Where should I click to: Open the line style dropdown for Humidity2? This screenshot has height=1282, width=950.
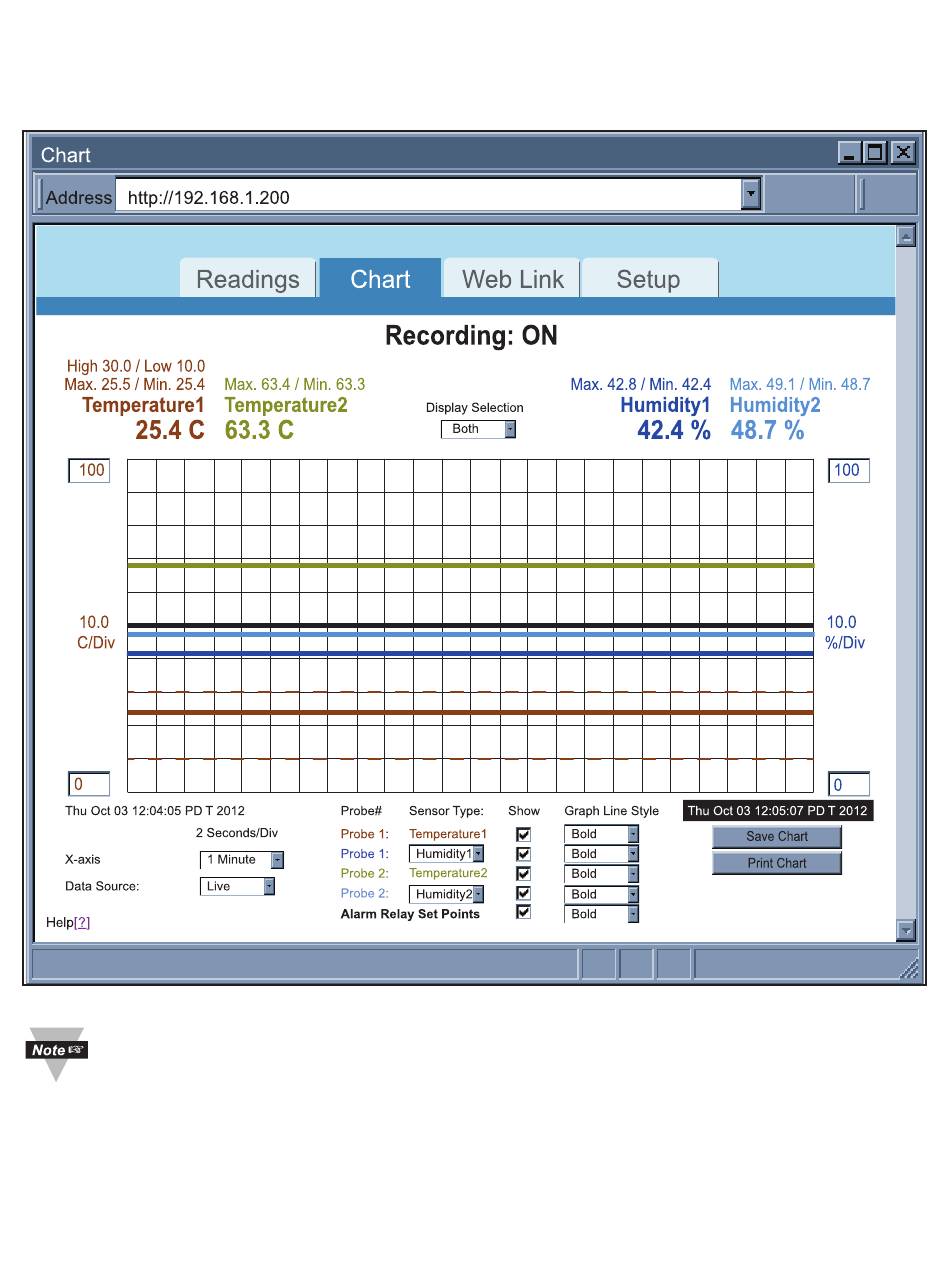(601, 894)
